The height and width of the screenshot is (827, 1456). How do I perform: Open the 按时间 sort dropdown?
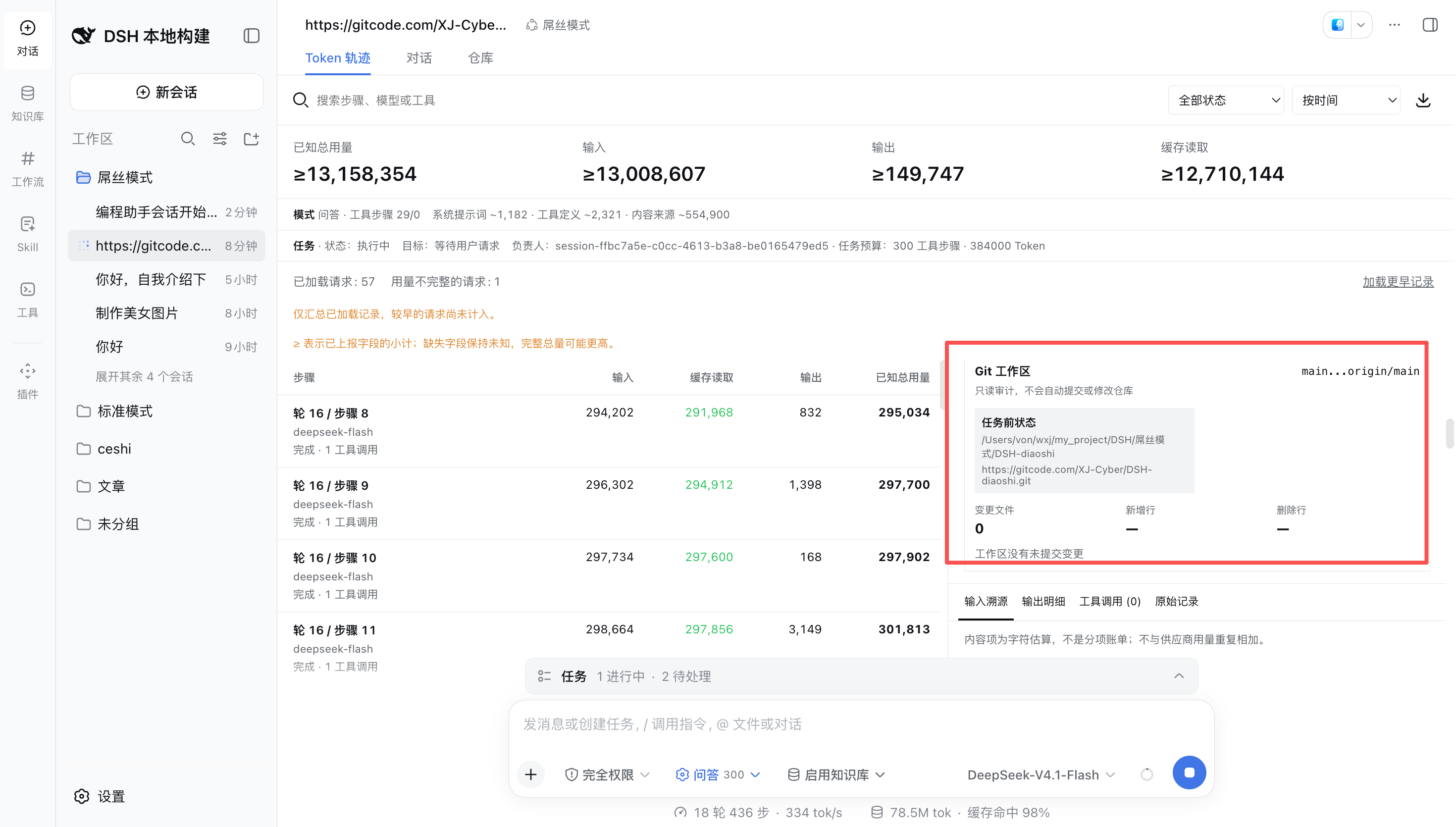(x=1345, y=101)
